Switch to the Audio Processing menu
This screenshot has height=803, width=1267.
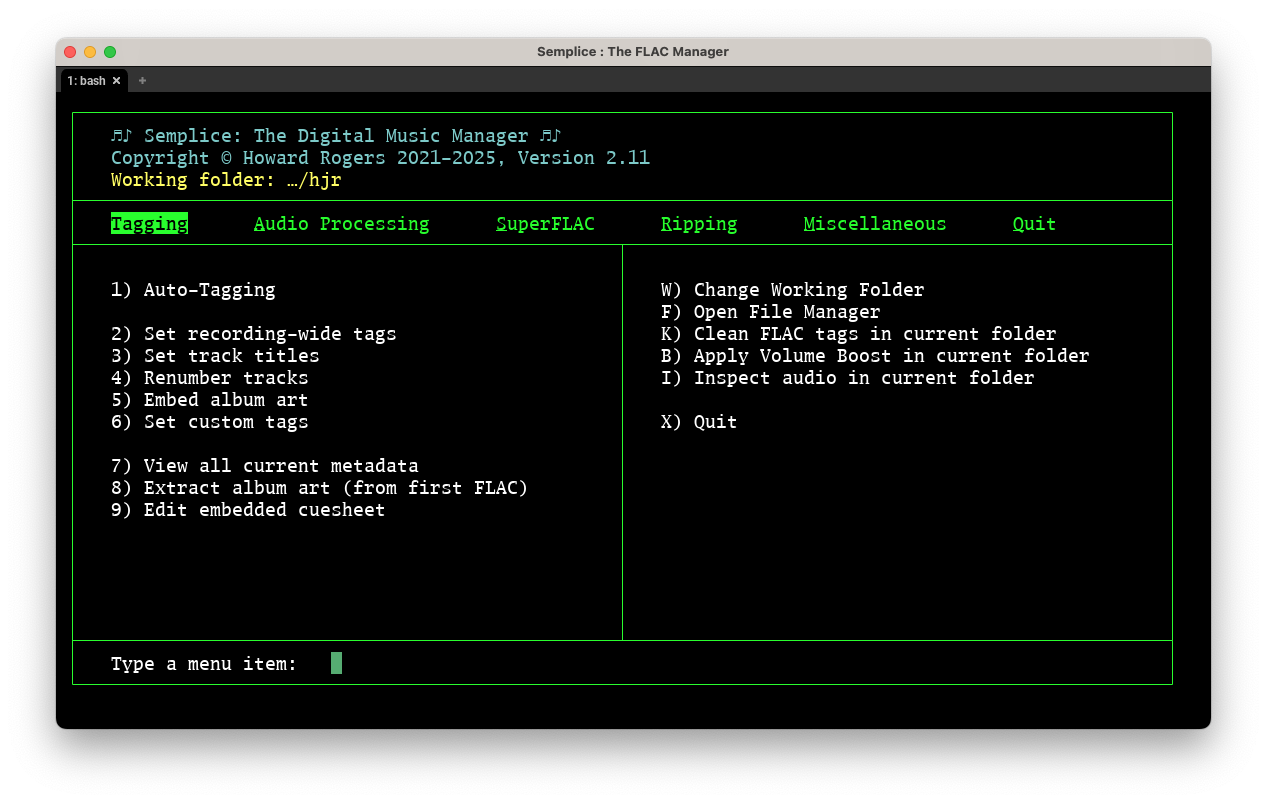click(x=341, y=223)
